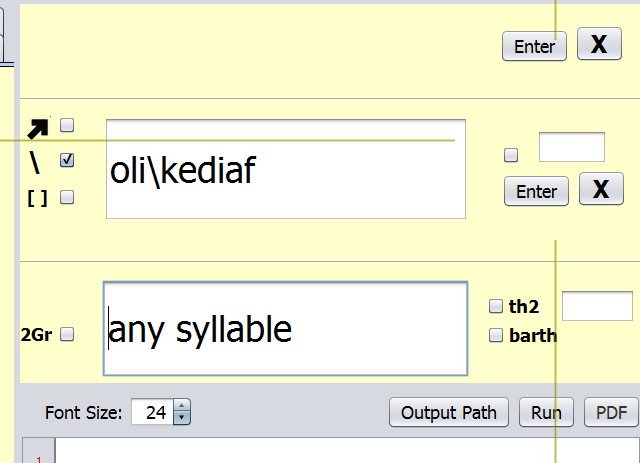Open the Output Path dialog
The height and width of the screenshot is (463, 640).
pos(449,412)
